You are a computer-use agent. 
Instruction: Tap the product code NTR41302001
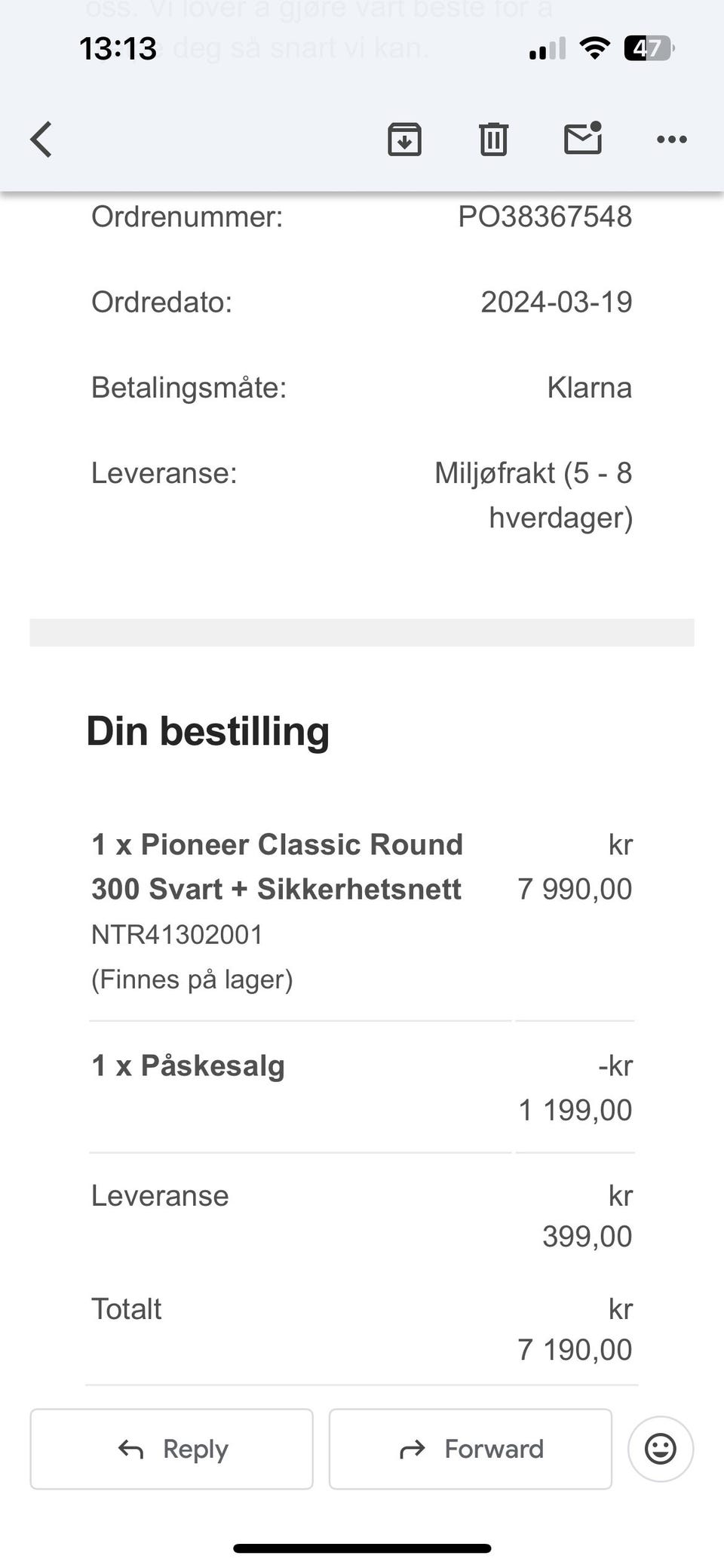point(177,935)
